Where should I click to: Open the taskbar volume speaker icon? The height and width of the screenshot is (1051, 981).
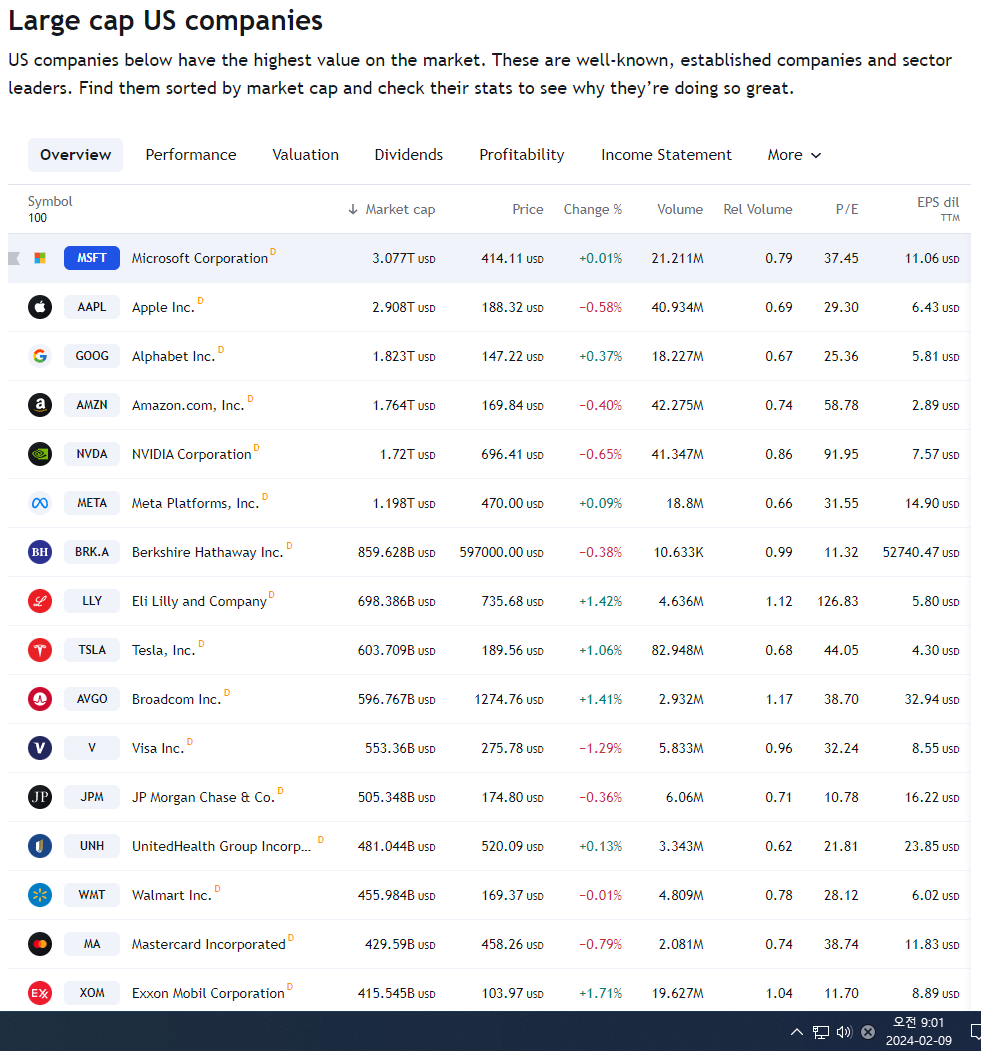844,1032
